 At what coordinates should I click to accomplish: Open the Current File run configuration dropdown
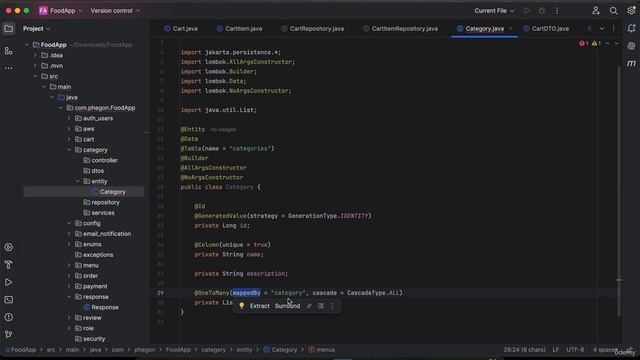494,11
